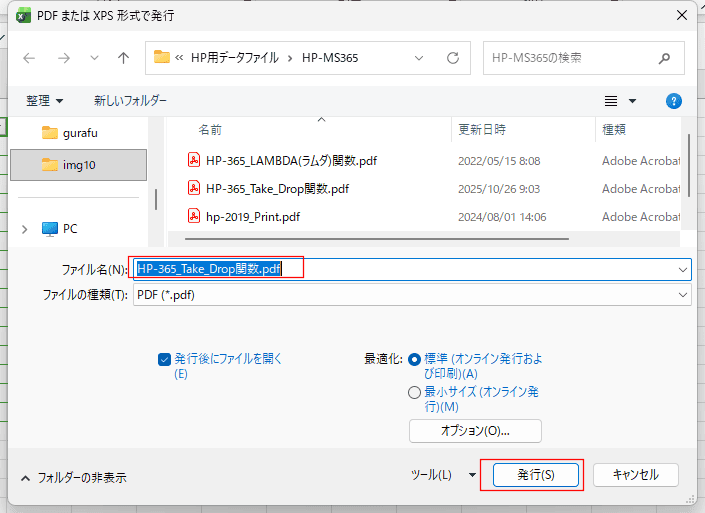Click 新しいフォルダー in the toolbar

click(x=130, y=101)
